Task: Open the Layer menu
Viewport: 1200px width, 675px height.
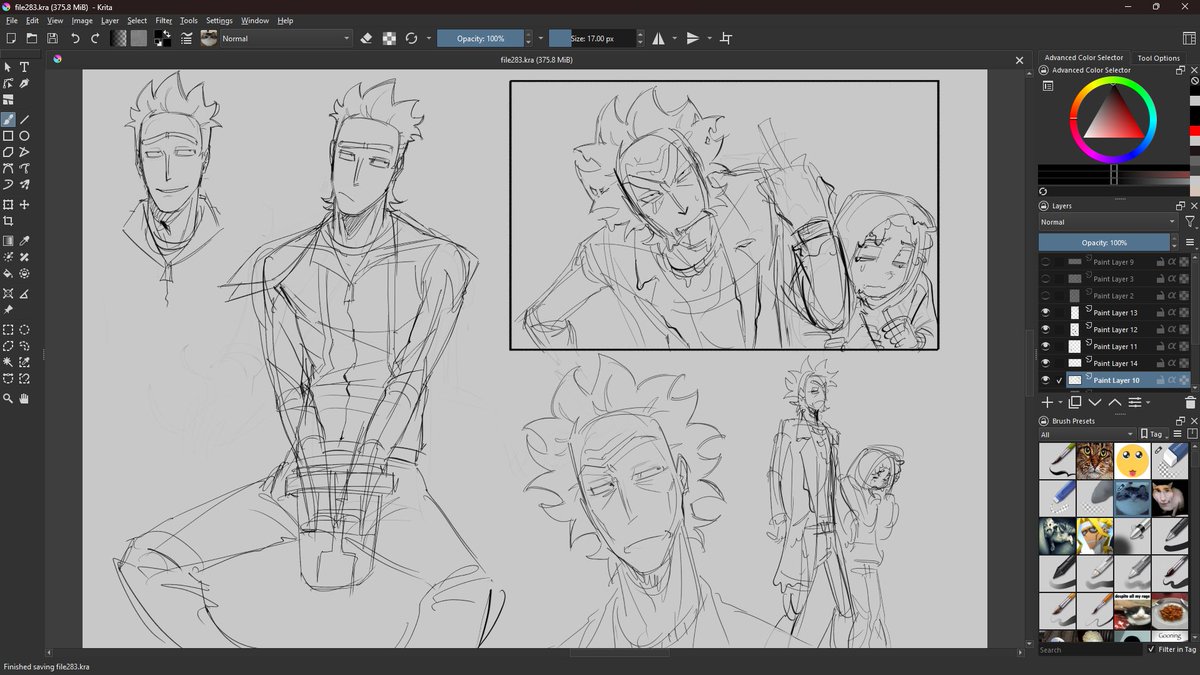Action: pyautogui.click(x=109, y=20)
